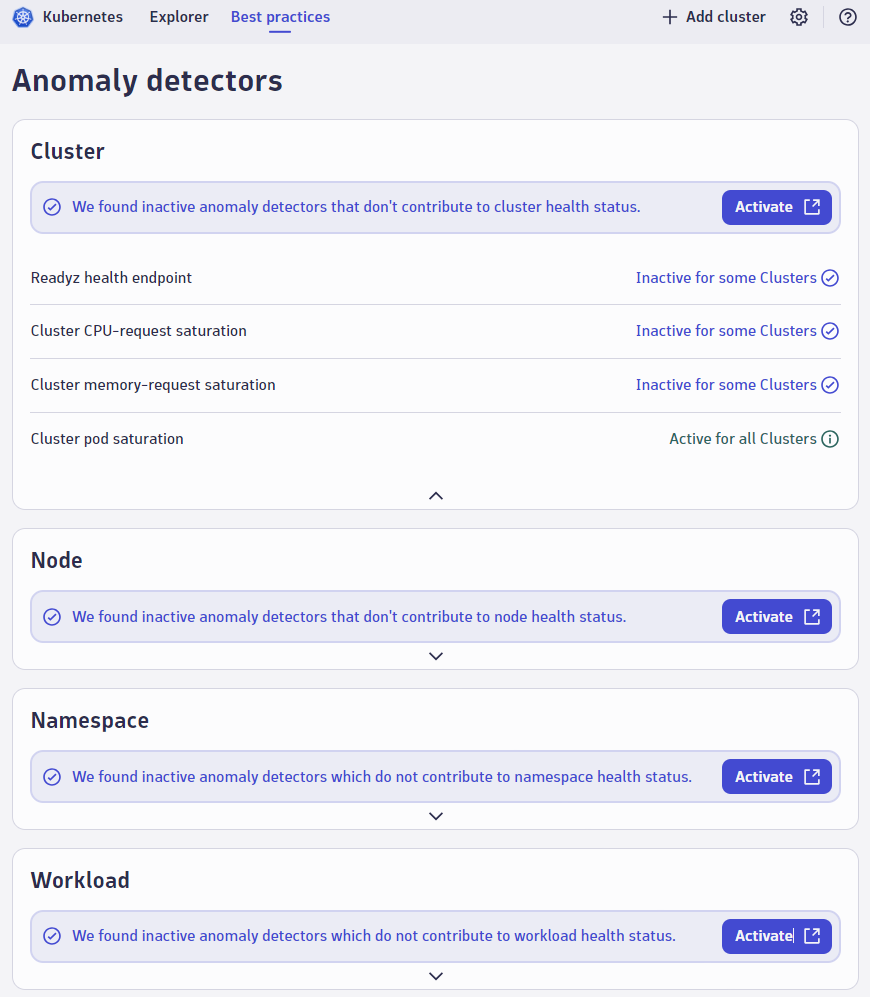Screen dimensions: 870x997
Task: Click the info icon beside Cluster pod saturation
Action: point(830,439)
